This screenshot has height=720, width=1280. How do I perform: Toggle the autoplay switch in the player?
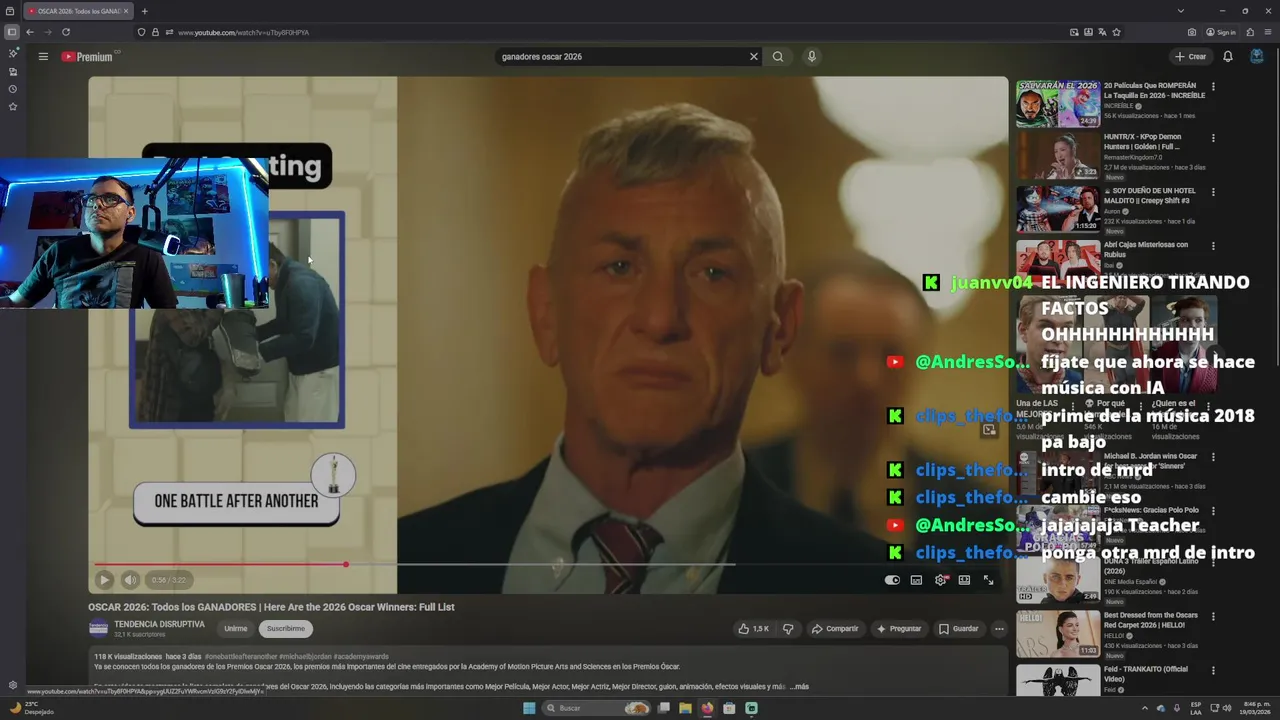tap(892, 580)
